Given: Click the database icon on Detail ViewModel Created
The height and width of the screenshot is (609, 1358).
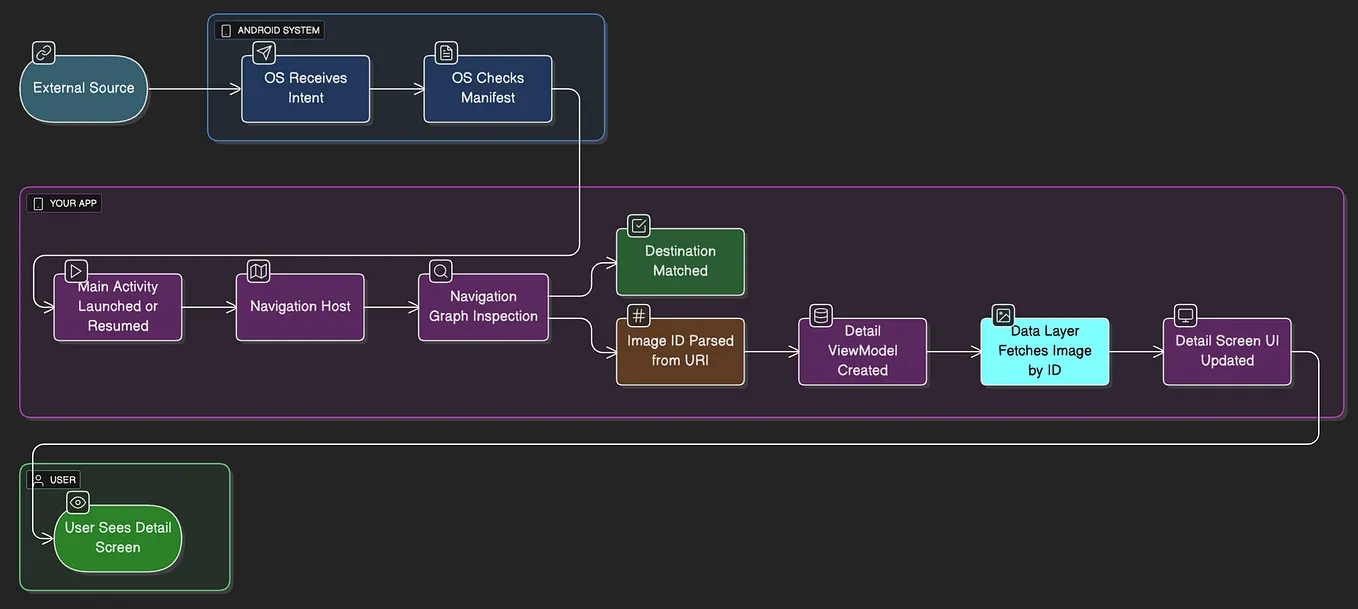Looking at the screenshot, I should pos(820,314).
